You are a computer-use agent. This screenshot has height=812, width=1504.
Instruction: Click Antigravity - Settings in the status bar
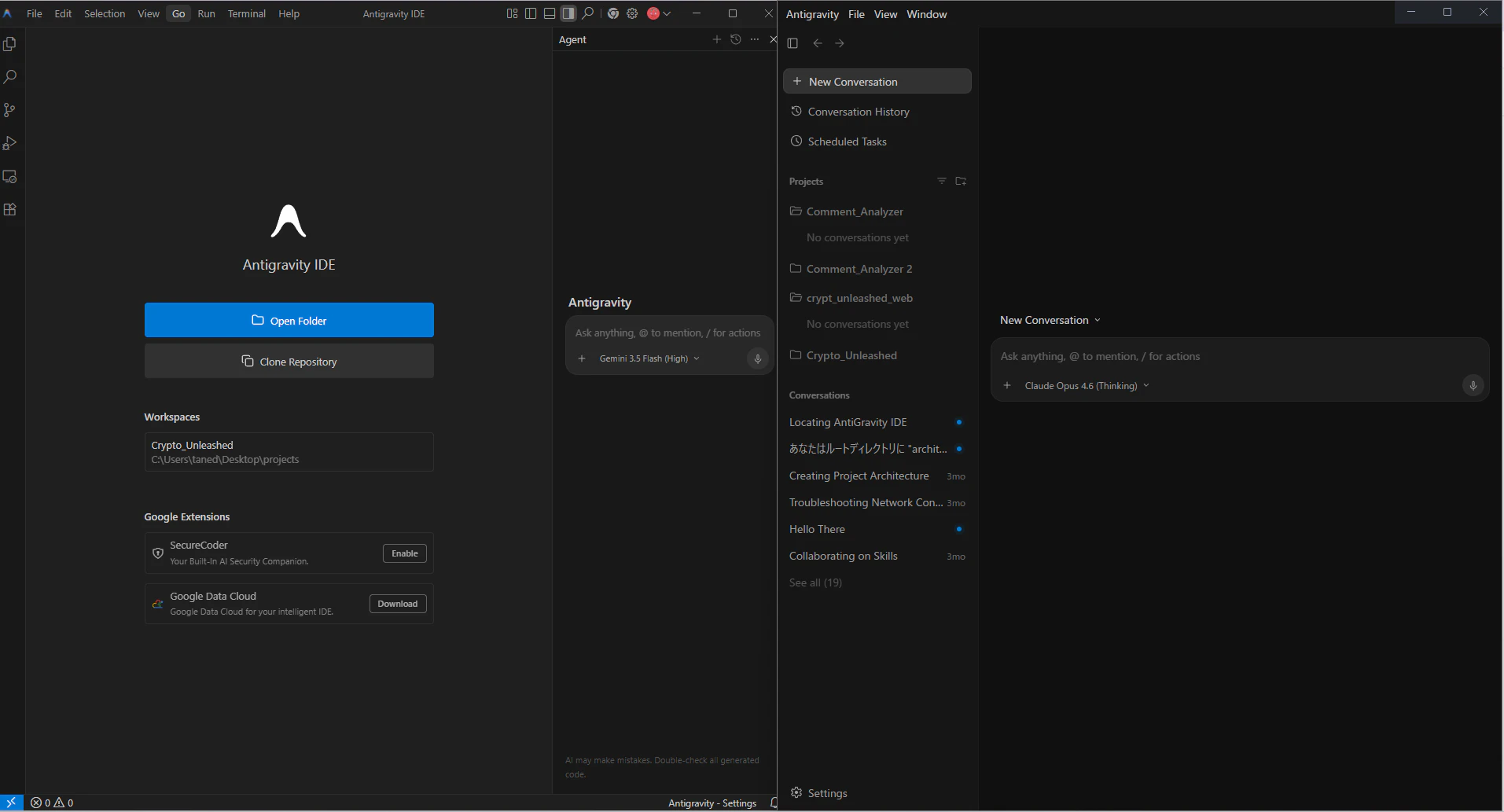(712, 803)
